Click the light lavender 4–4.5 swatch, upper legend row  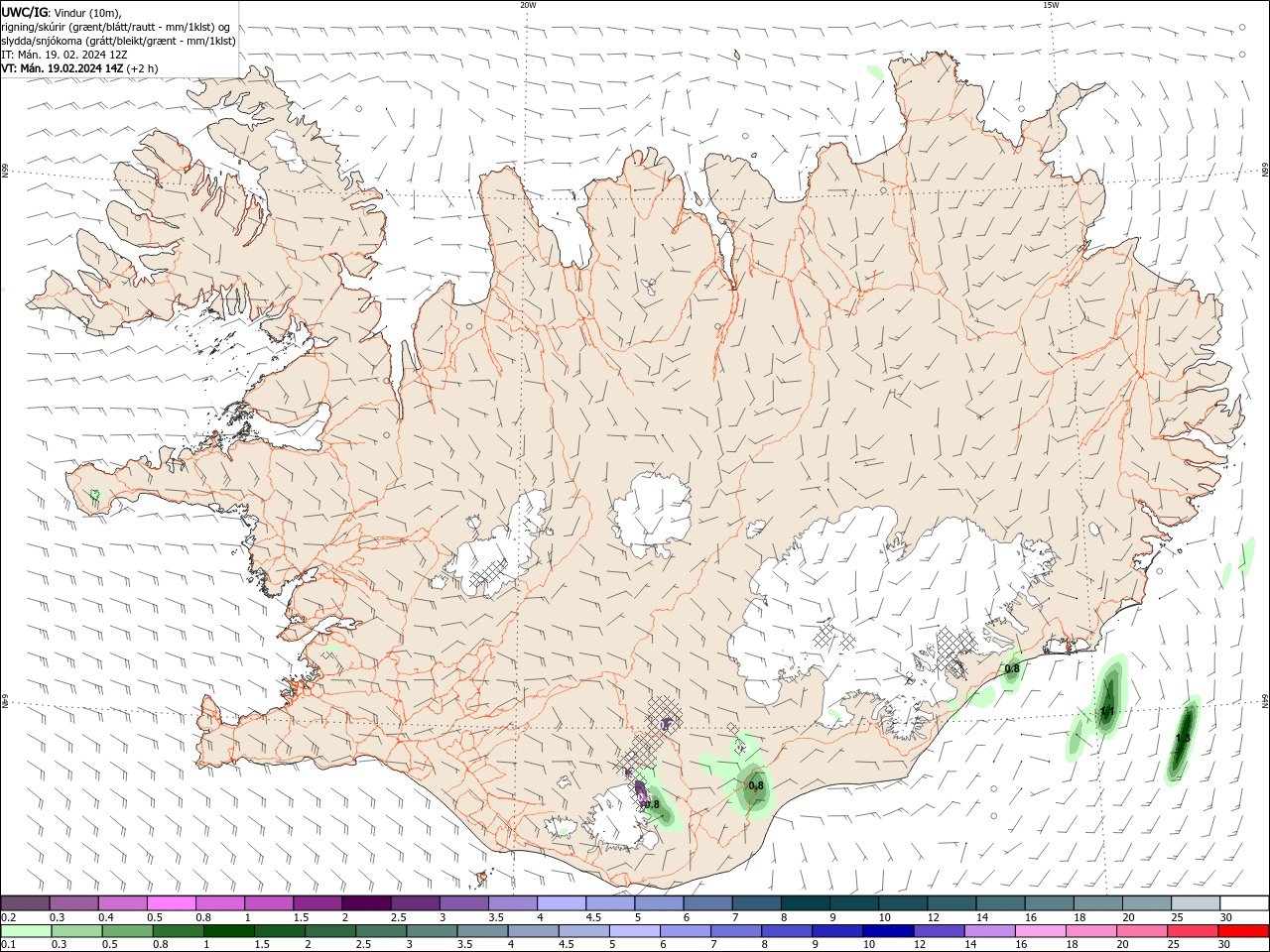[562, 903]
